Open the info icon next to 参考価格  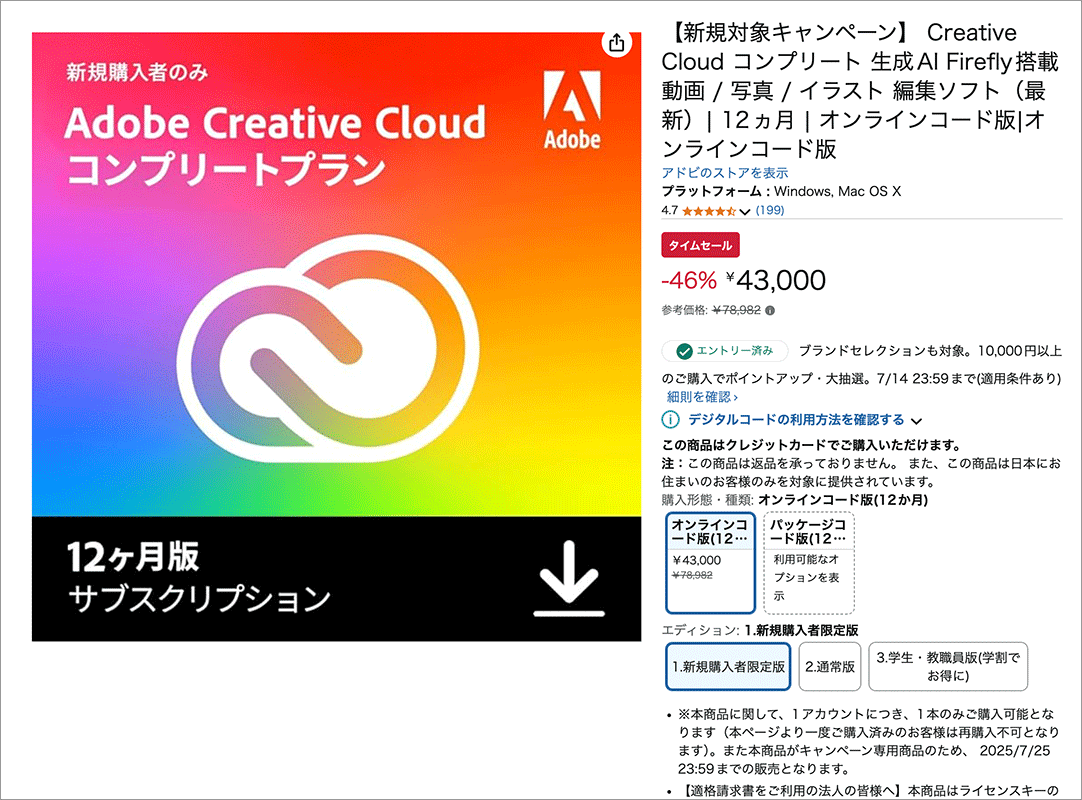[x=770, y=311]
